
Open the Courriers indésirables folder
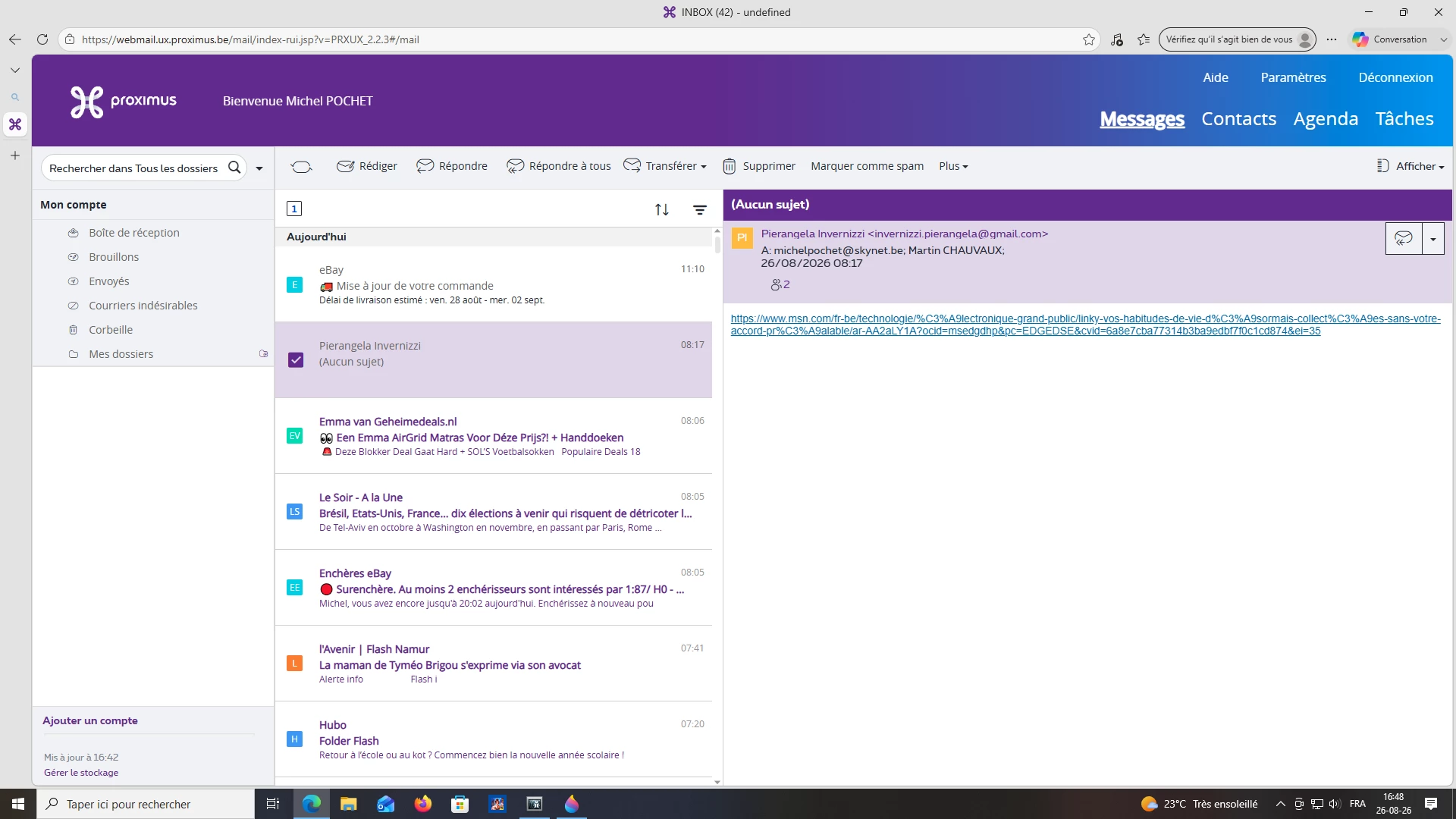point(143,306)
